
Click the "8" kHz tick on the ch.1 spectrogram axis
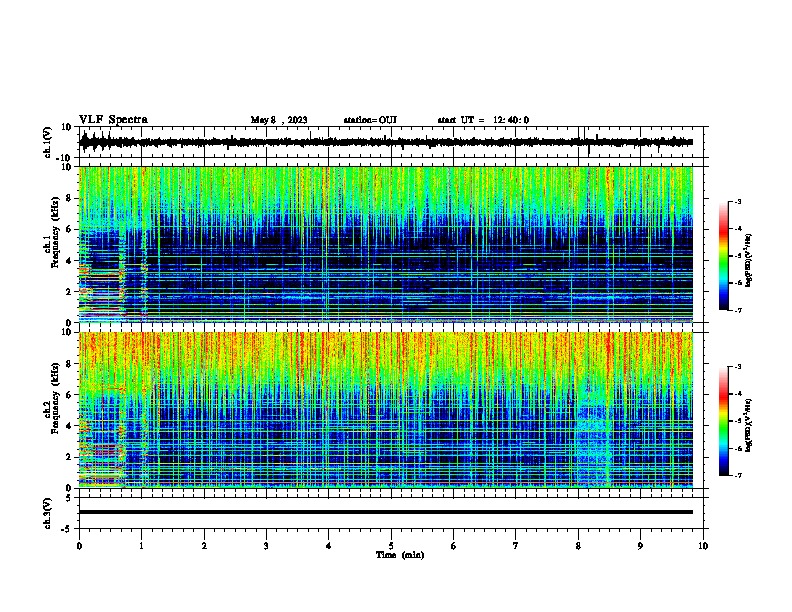click(69, 198)
